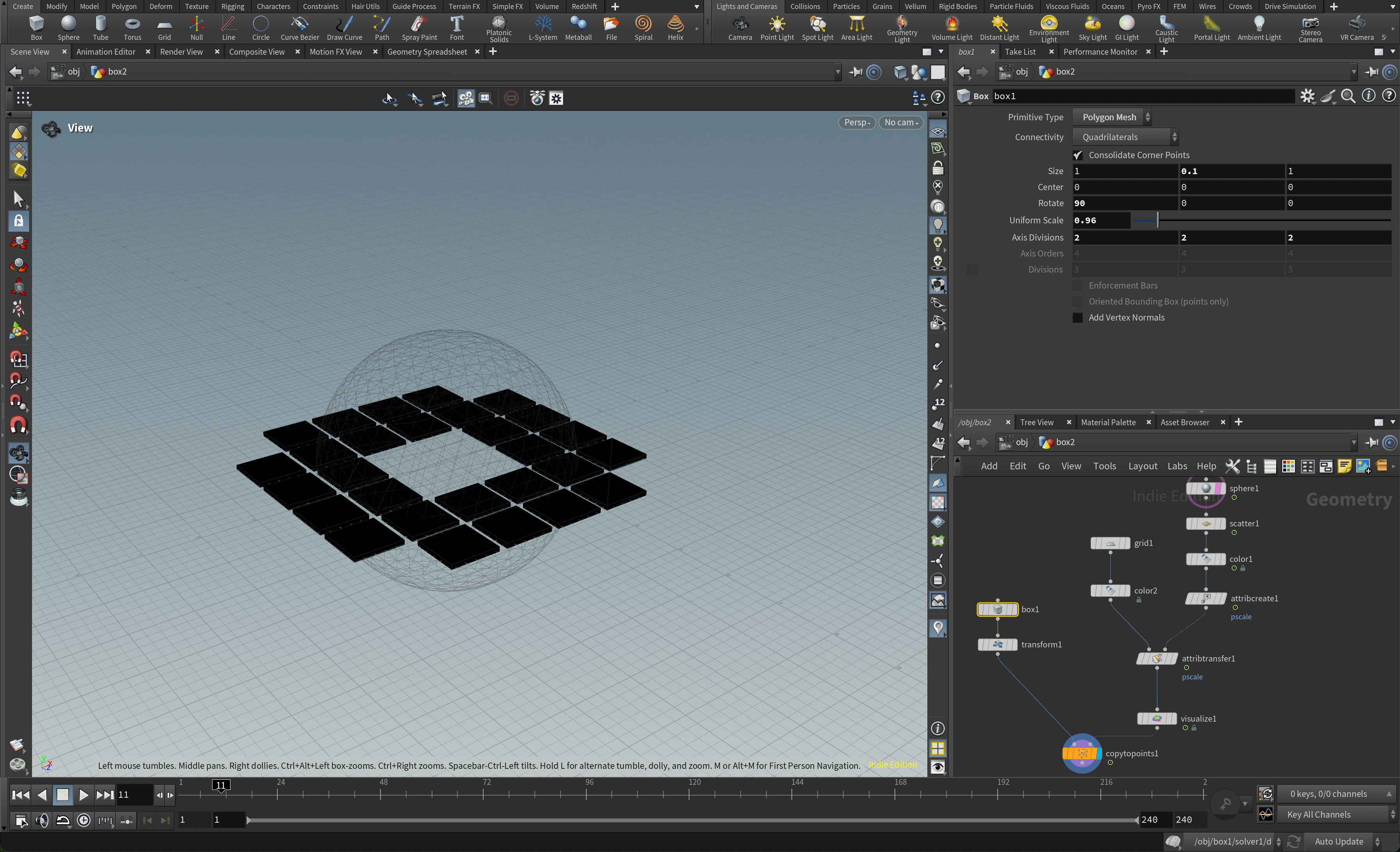Screen dimensions: 1400x852
Task: Switch to the Geometry Spreadsheet tab
Action: coord(427,52)
